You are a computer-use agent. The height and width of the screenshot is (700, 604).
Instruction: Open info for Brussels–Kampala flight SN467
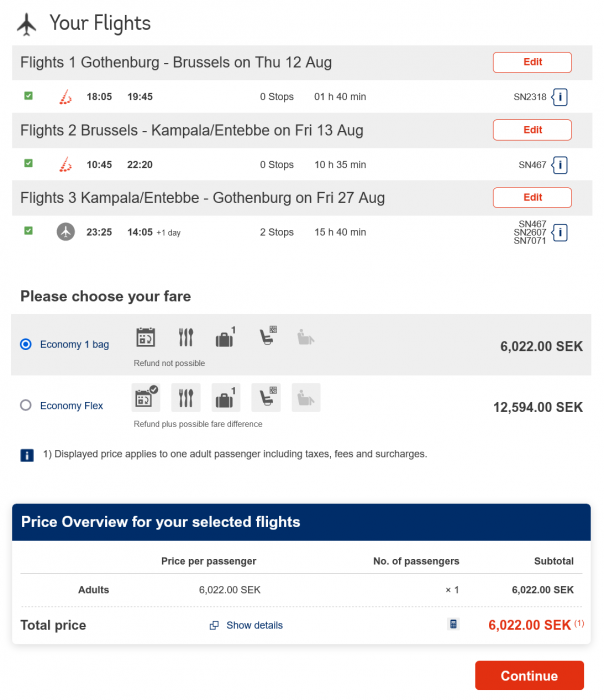pos(561,165)
